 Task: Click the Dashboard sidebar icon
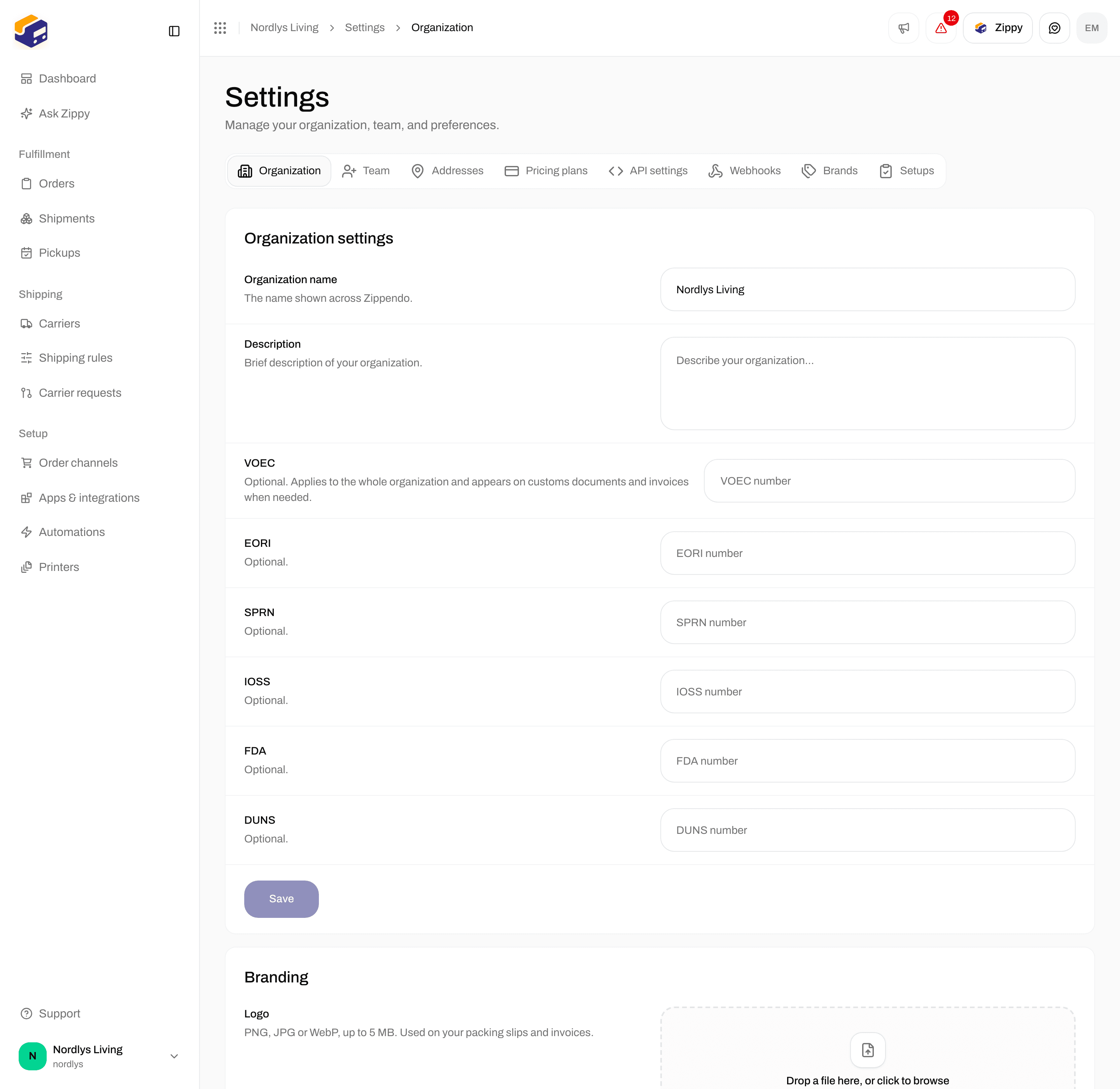coord(26,79)
